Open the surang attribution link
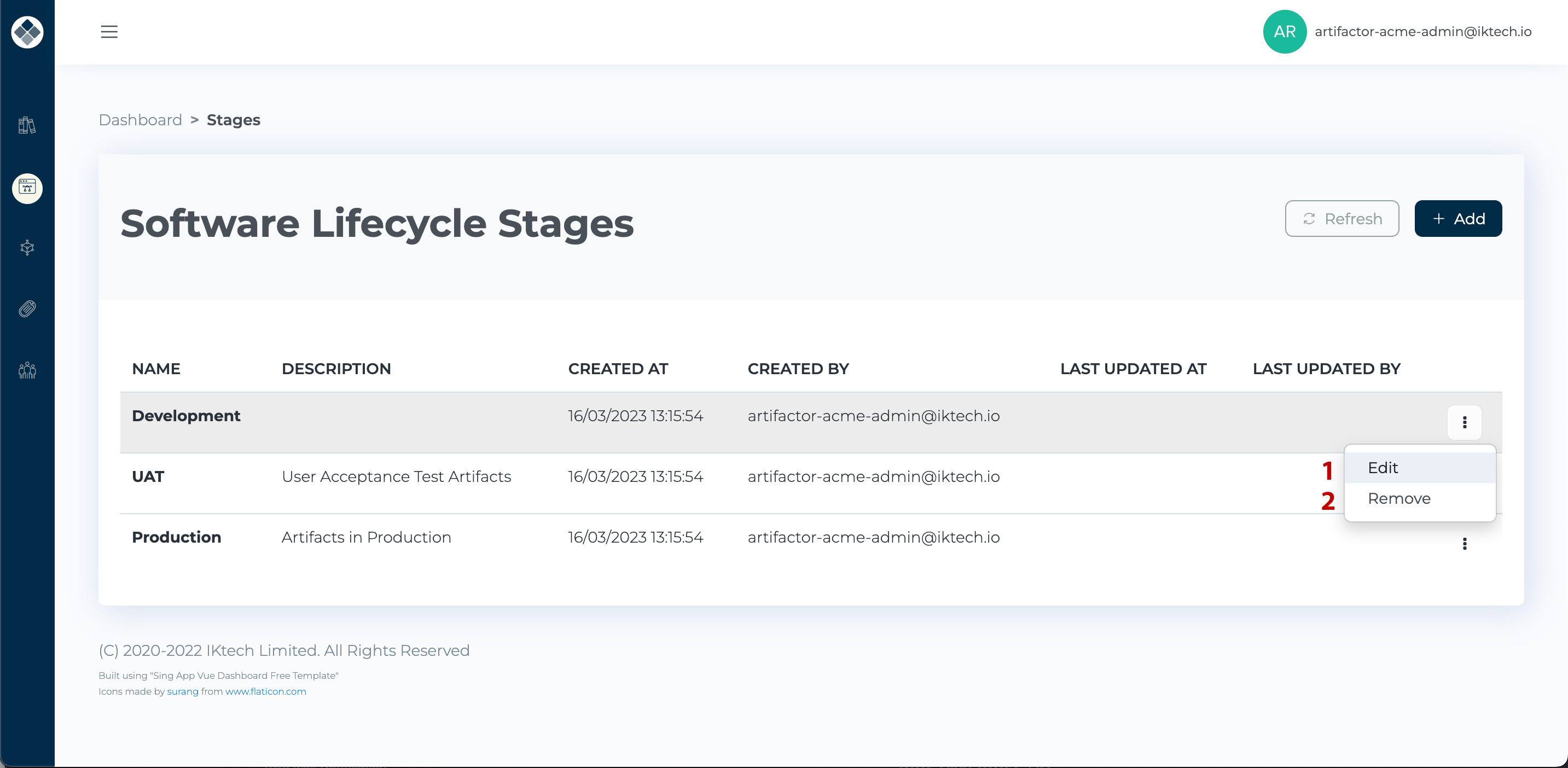 click(x=183, y=691)
